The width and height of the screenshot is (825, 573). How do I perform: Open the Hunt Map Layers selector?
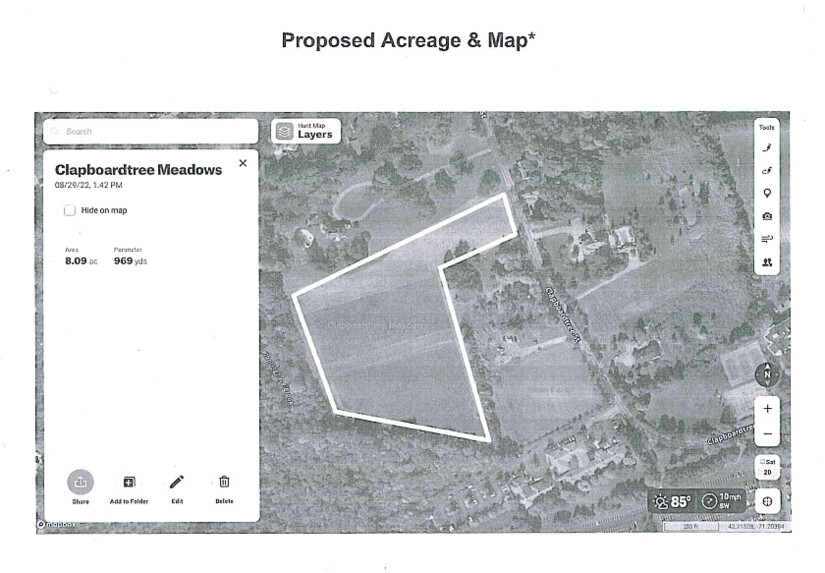(x=305, y=131)
